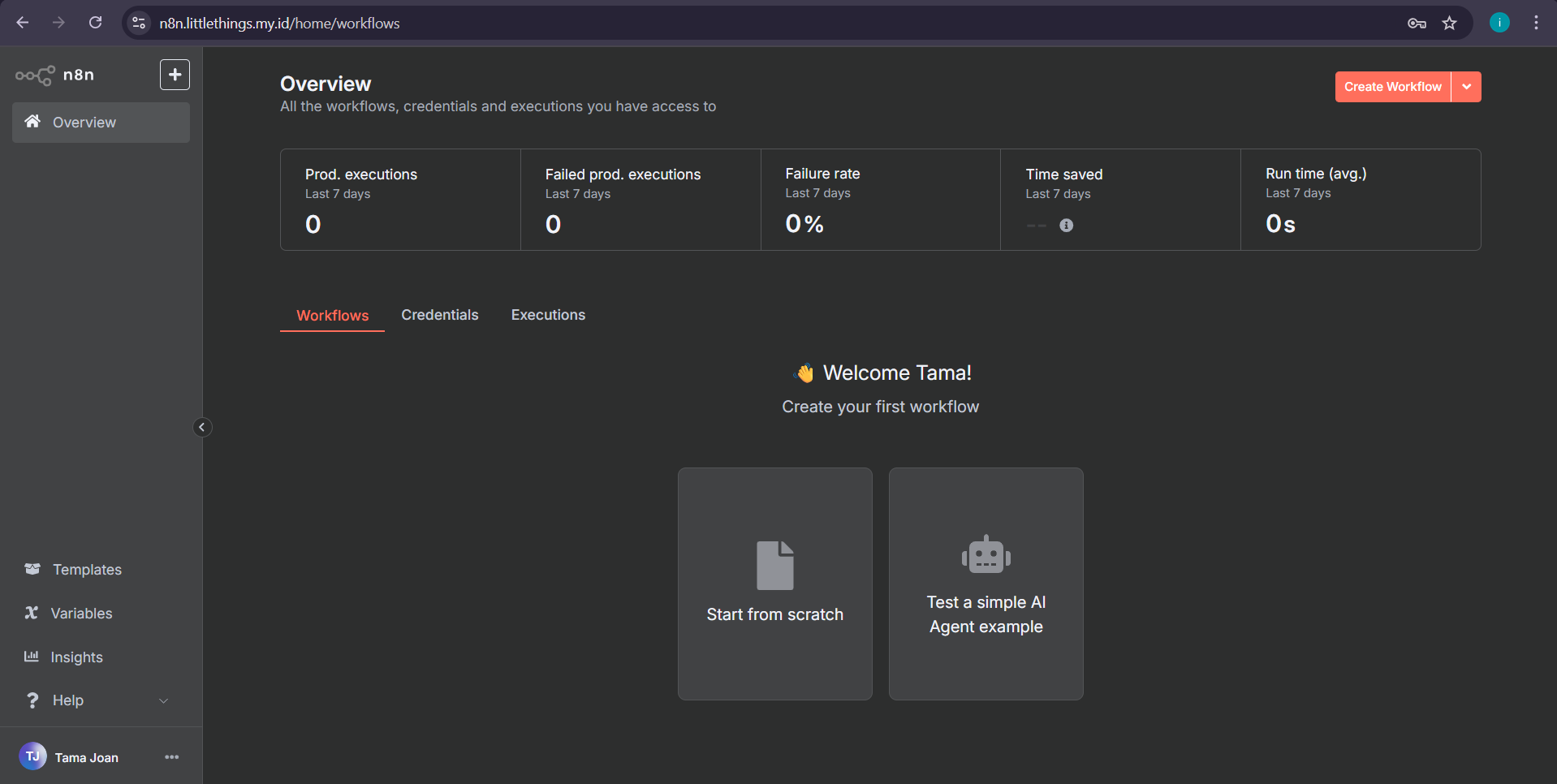
Task: Click the Time saved info icon
Action: (1066, 226)
